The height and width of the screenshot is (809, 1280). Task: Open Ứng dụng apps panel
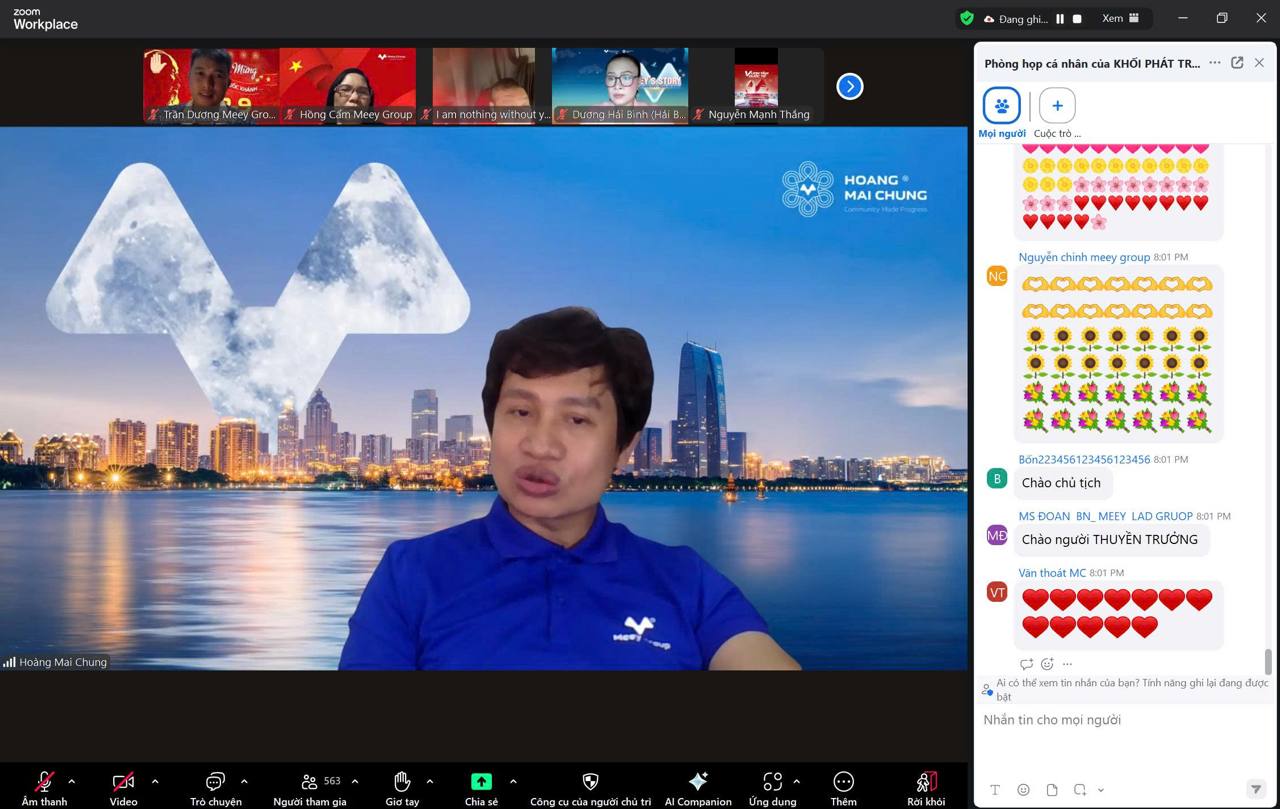pos(772,787)
